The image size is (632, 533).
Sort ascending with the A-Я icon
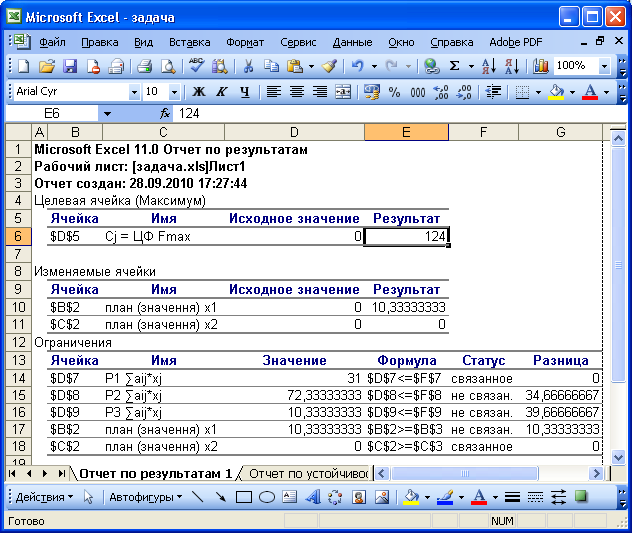pyautogui.click(x=489, y=66)
